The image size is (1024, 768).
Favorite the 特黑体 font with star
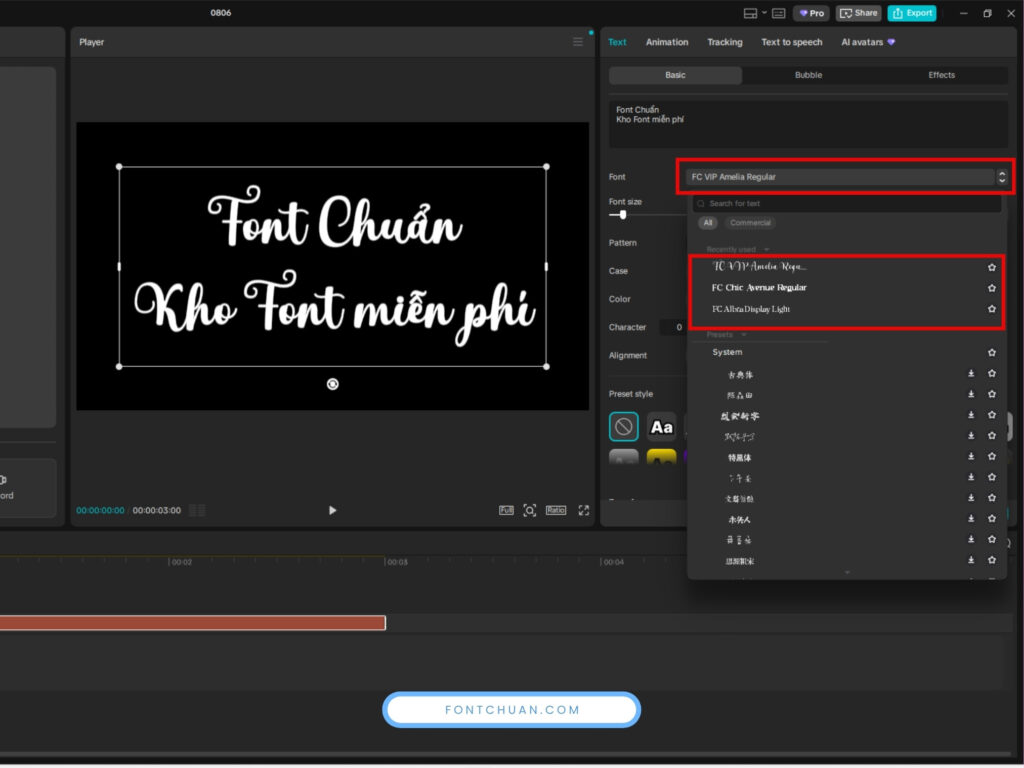tap(992, 456)
